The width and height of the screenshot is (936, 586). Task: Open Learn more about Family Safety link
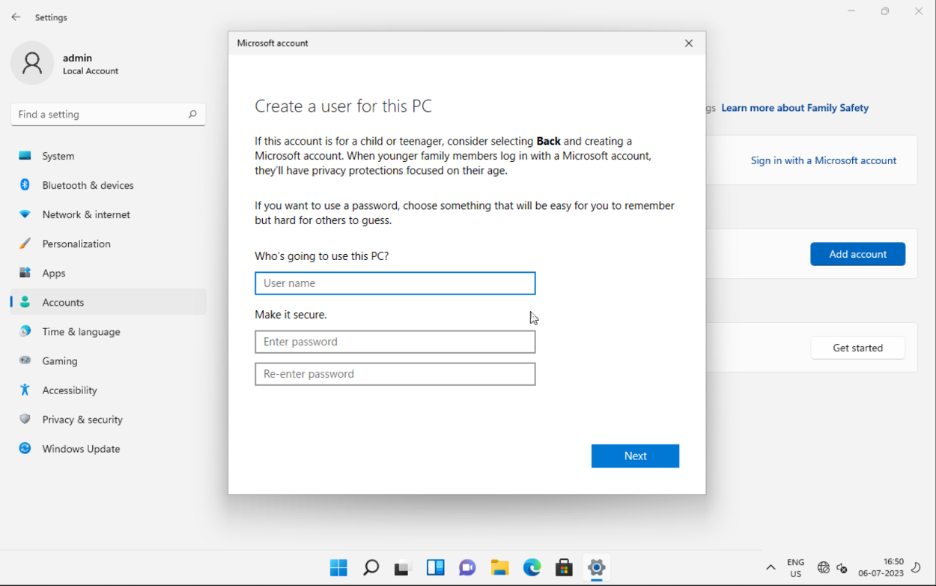pyautogui.click(x=795, y=108)
